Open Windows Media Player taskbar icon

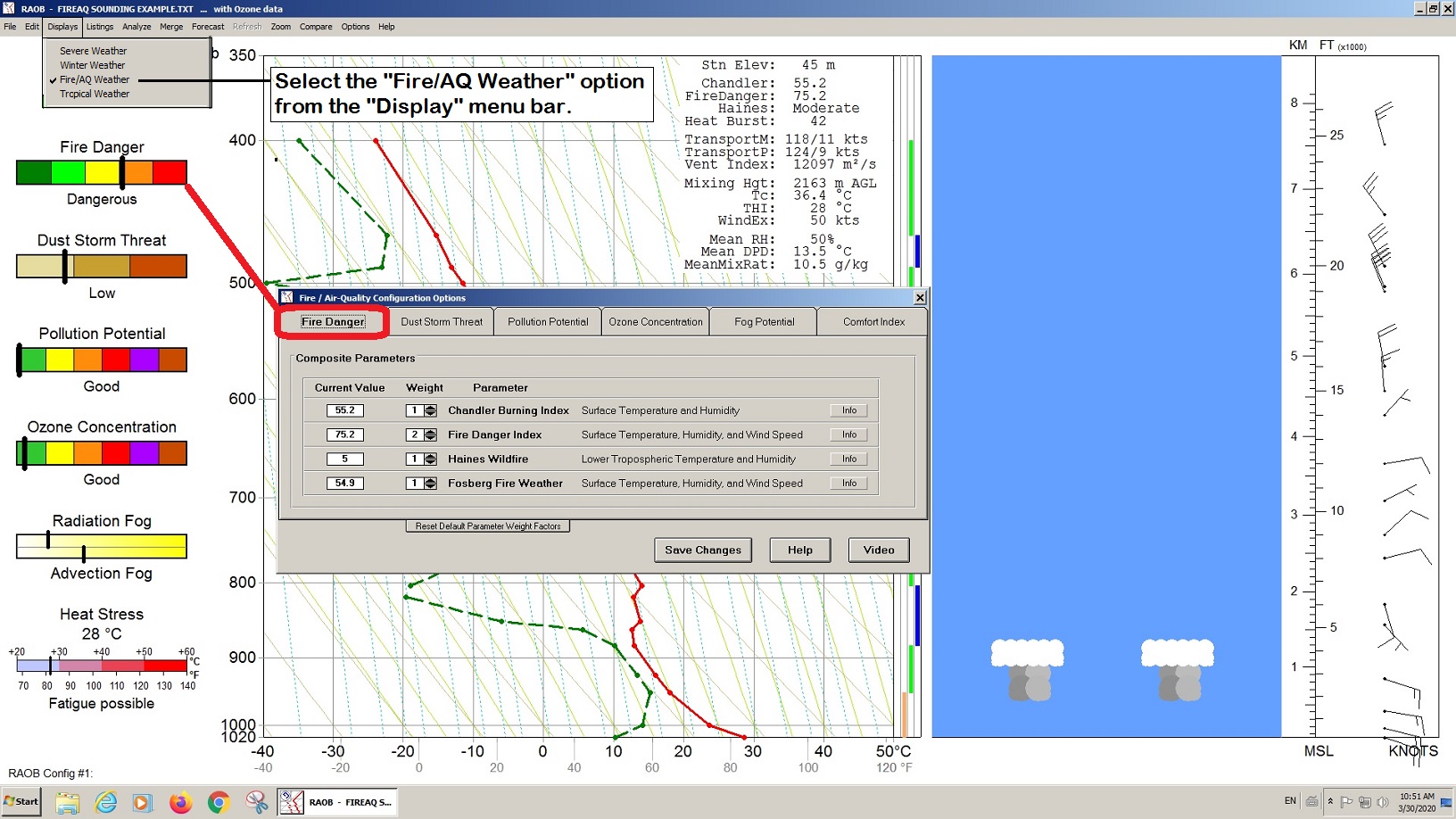pyautogui.click(x=142, y=802)
